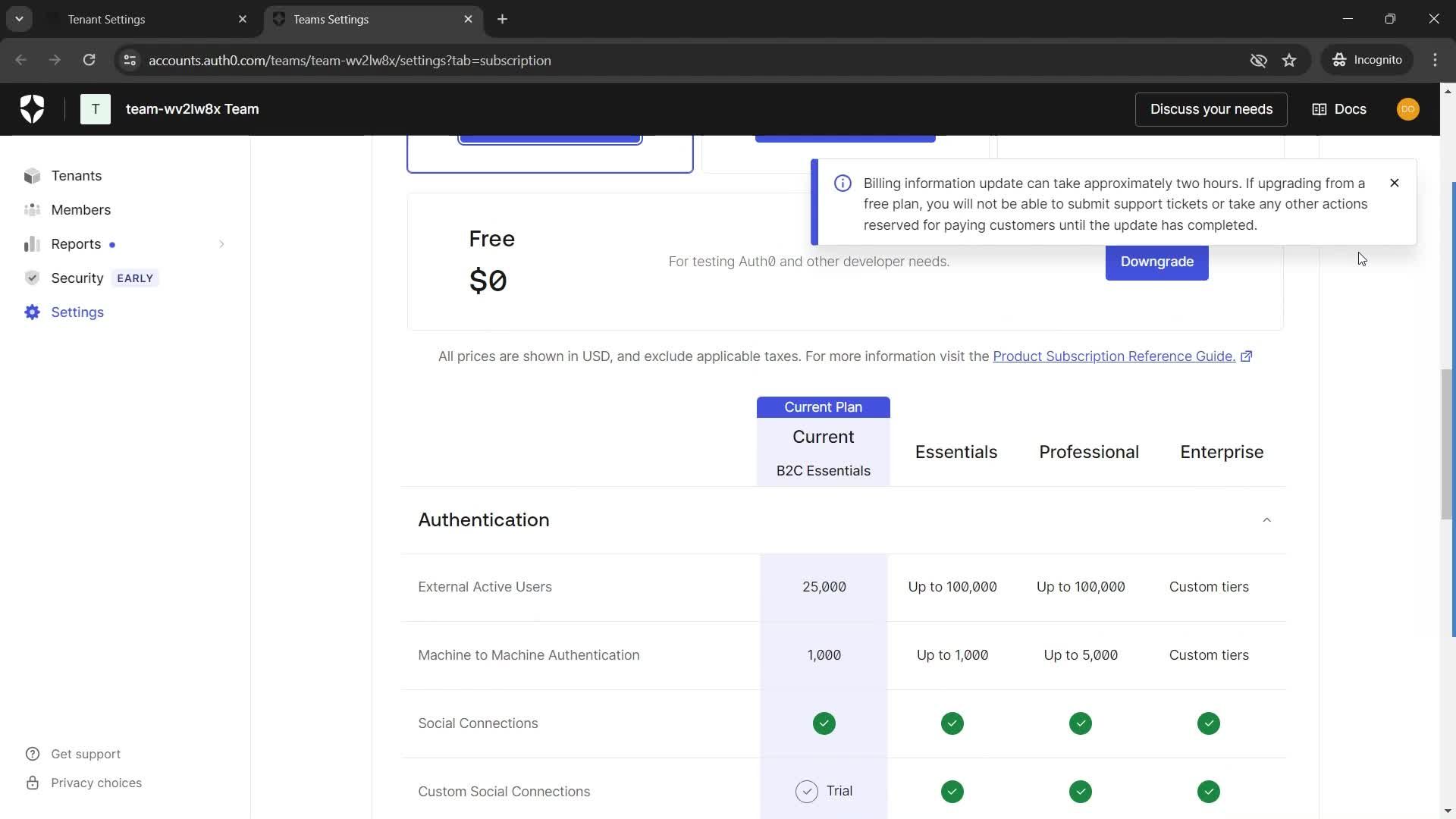Click the Members people icon
The width and height of the screenshot is (1456, 819).
32,210
